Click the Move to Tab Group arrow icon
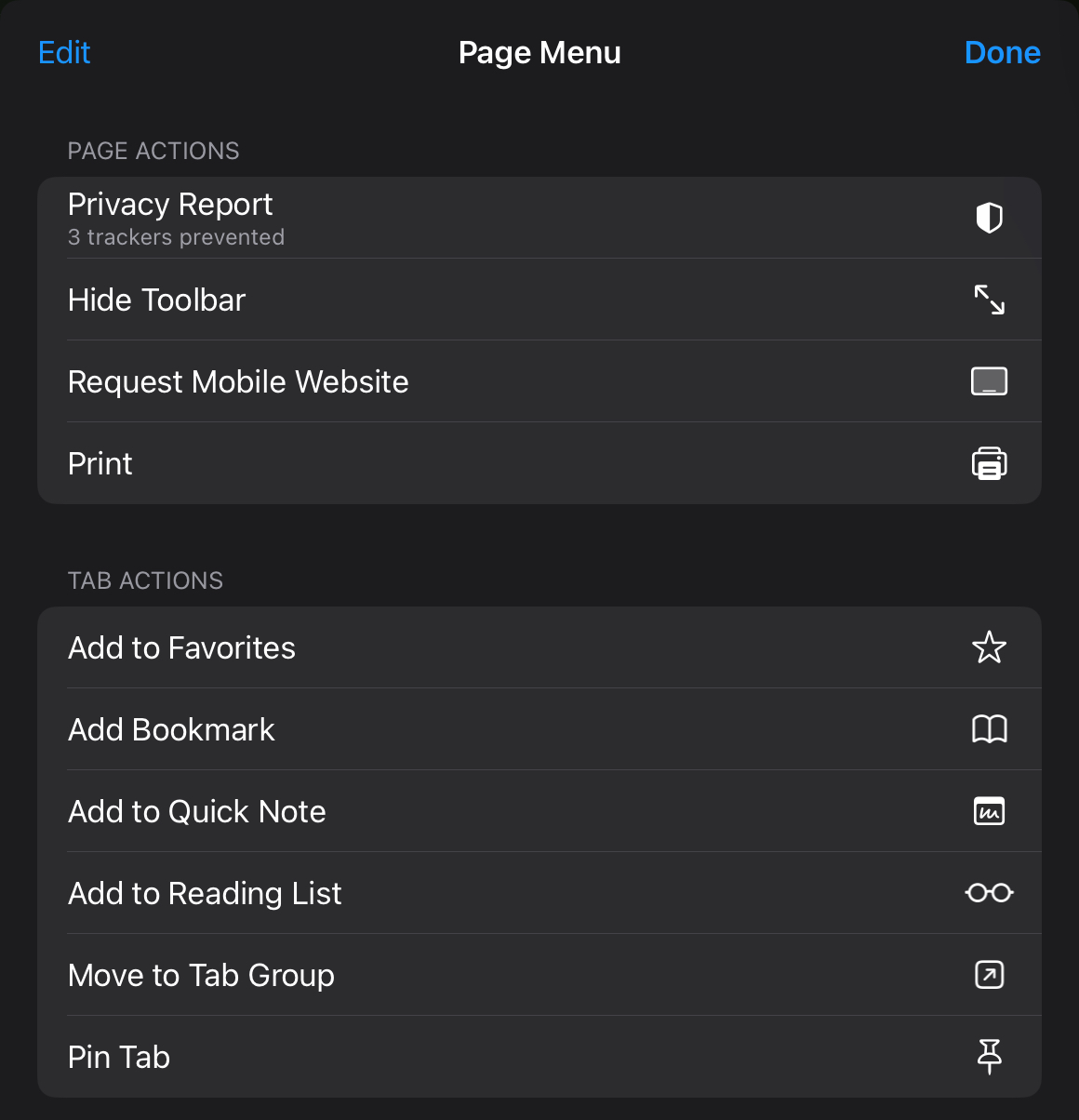The image size is (1079, 1120). (x=989, y=975)
